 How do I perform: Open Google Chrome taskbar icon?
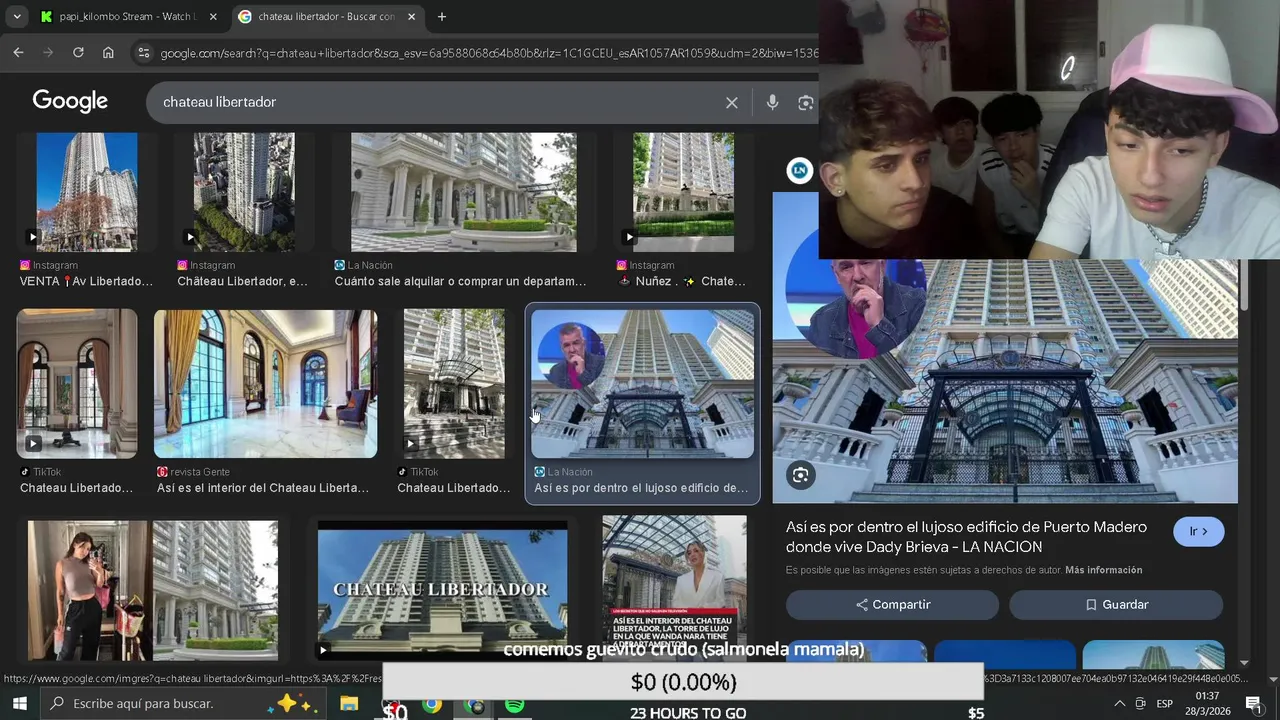pos(432,704)
